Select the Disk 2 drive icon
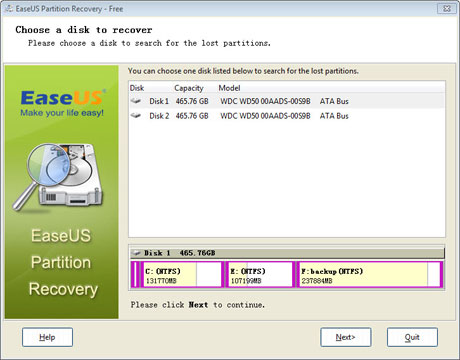The width and height of the screenshot is (460, 360). click(x=135, y=115)
